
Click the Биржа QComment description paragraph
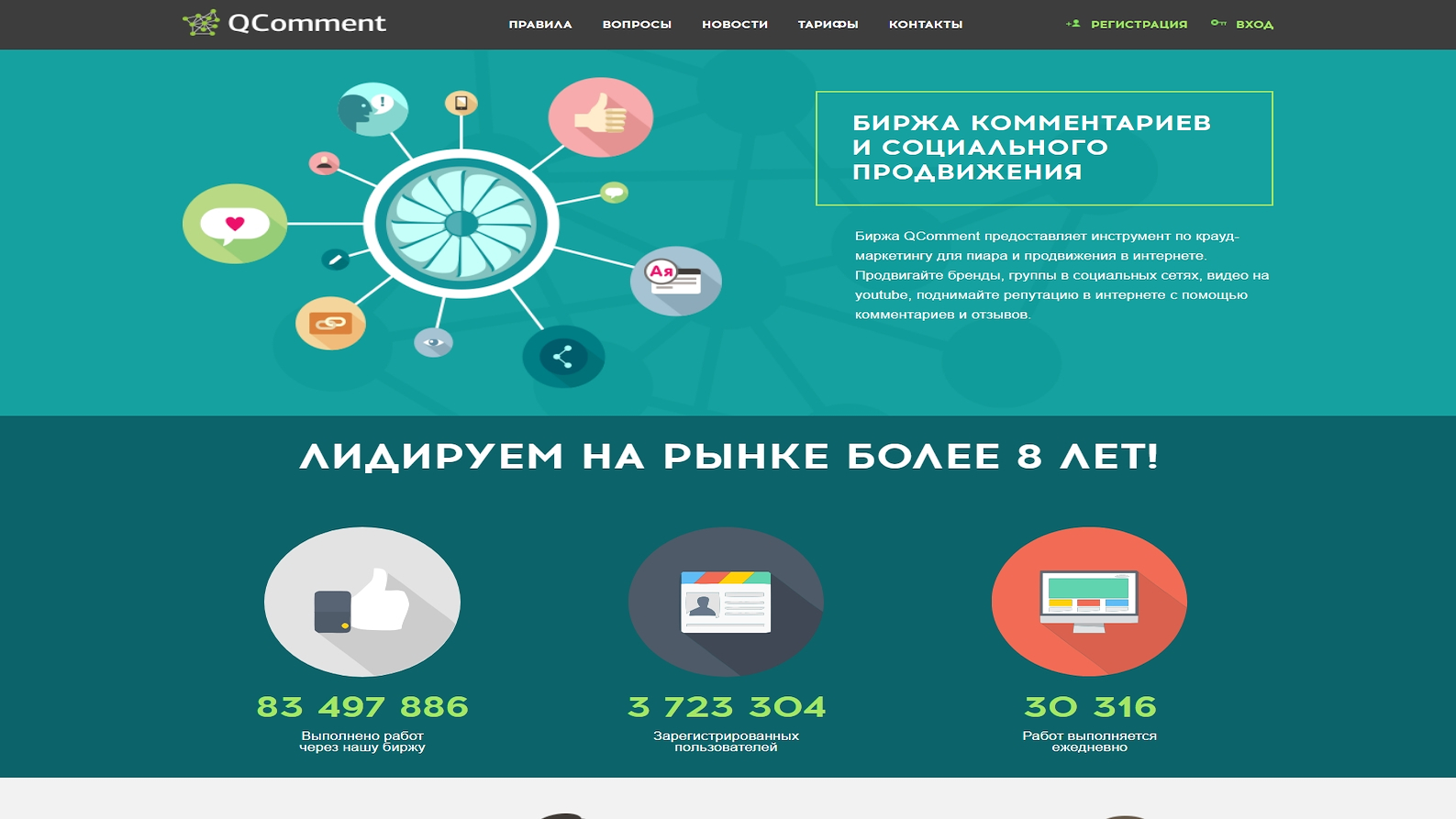click(1062, 275)
